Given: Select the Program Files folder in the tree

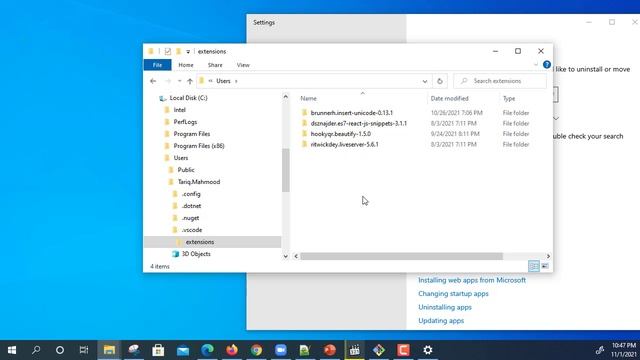Looking at the screenshot, I should tap(191, 134).
